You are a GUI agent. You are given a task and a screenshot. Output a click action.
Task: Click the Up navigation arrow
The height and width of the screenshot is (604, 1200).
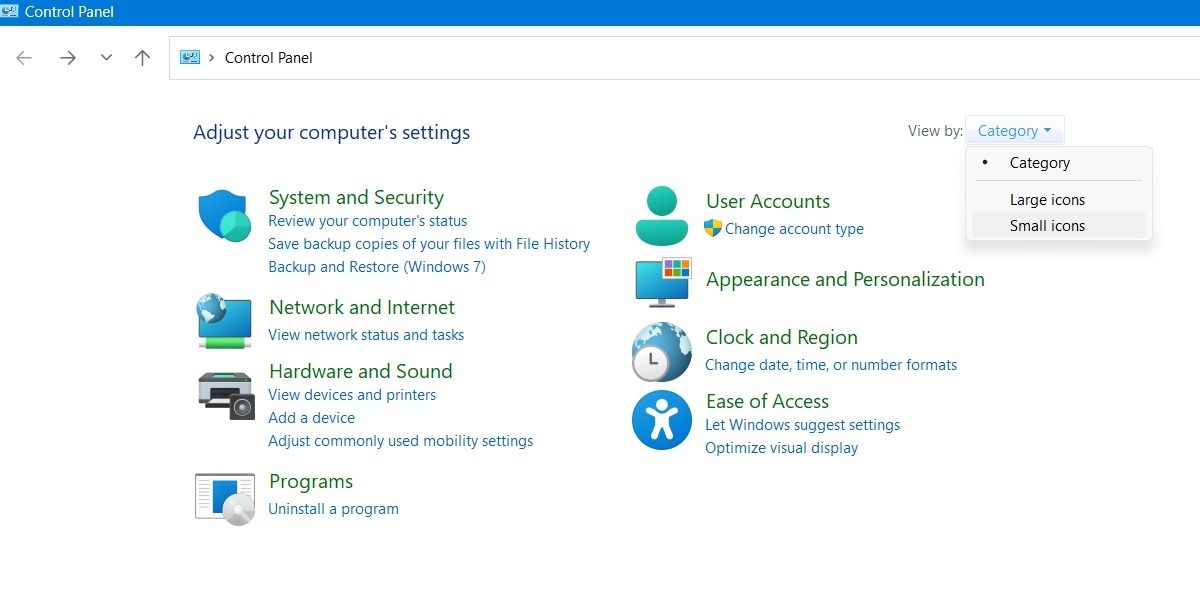point(142,57)
